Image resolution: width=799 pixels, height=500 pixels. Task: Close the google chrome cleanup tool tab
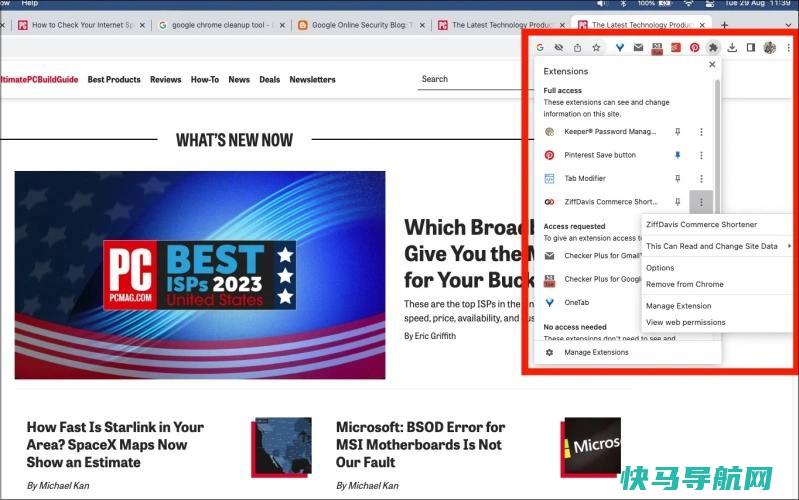[282, 25]
